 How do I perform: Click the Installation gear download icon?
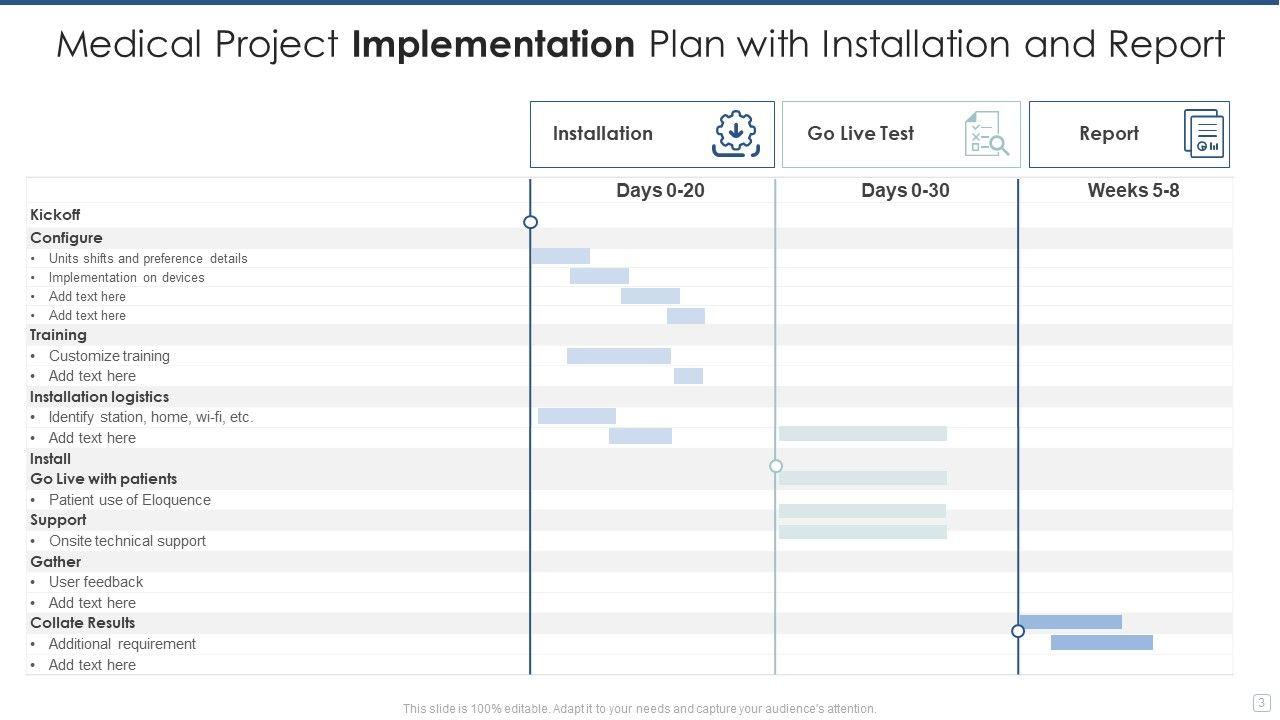(736, 134)
